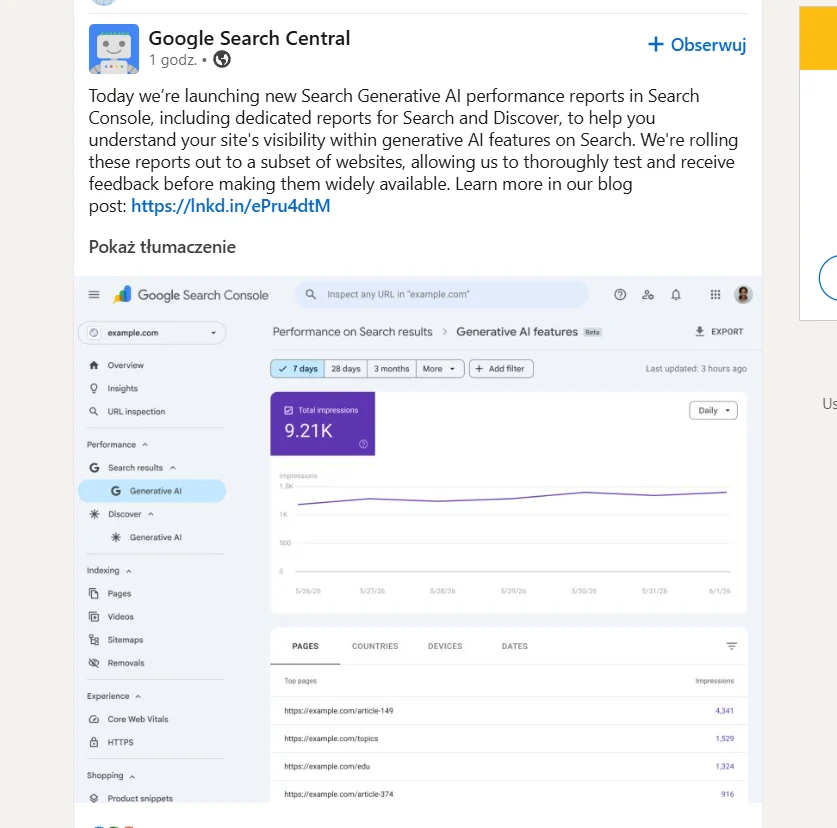The width and height of the screenshot is (837, 828).
Task: Click Performance on Search results breadcrumb
Action: coord(352,332)
